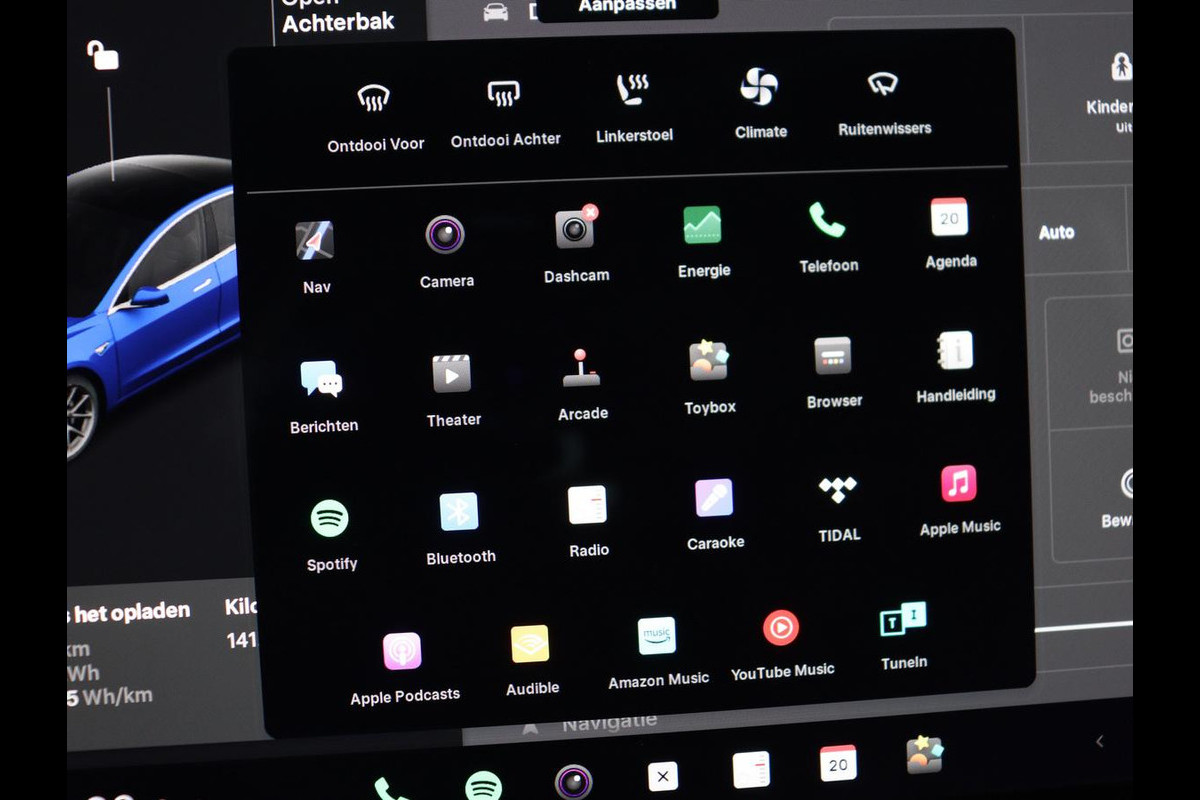Toggle Ontdooi Voor front defrost
This screenshot has width=1200, height=800.
pos(374,99)
